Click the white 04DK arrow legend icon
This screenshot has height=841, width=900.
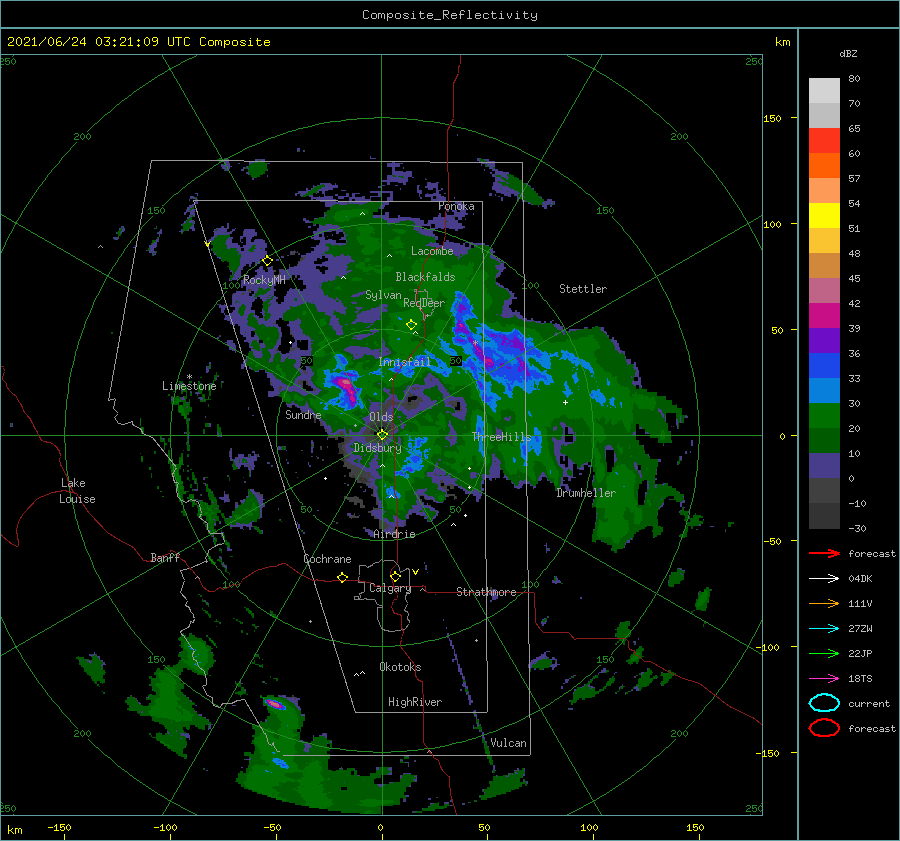pos(824,579)
